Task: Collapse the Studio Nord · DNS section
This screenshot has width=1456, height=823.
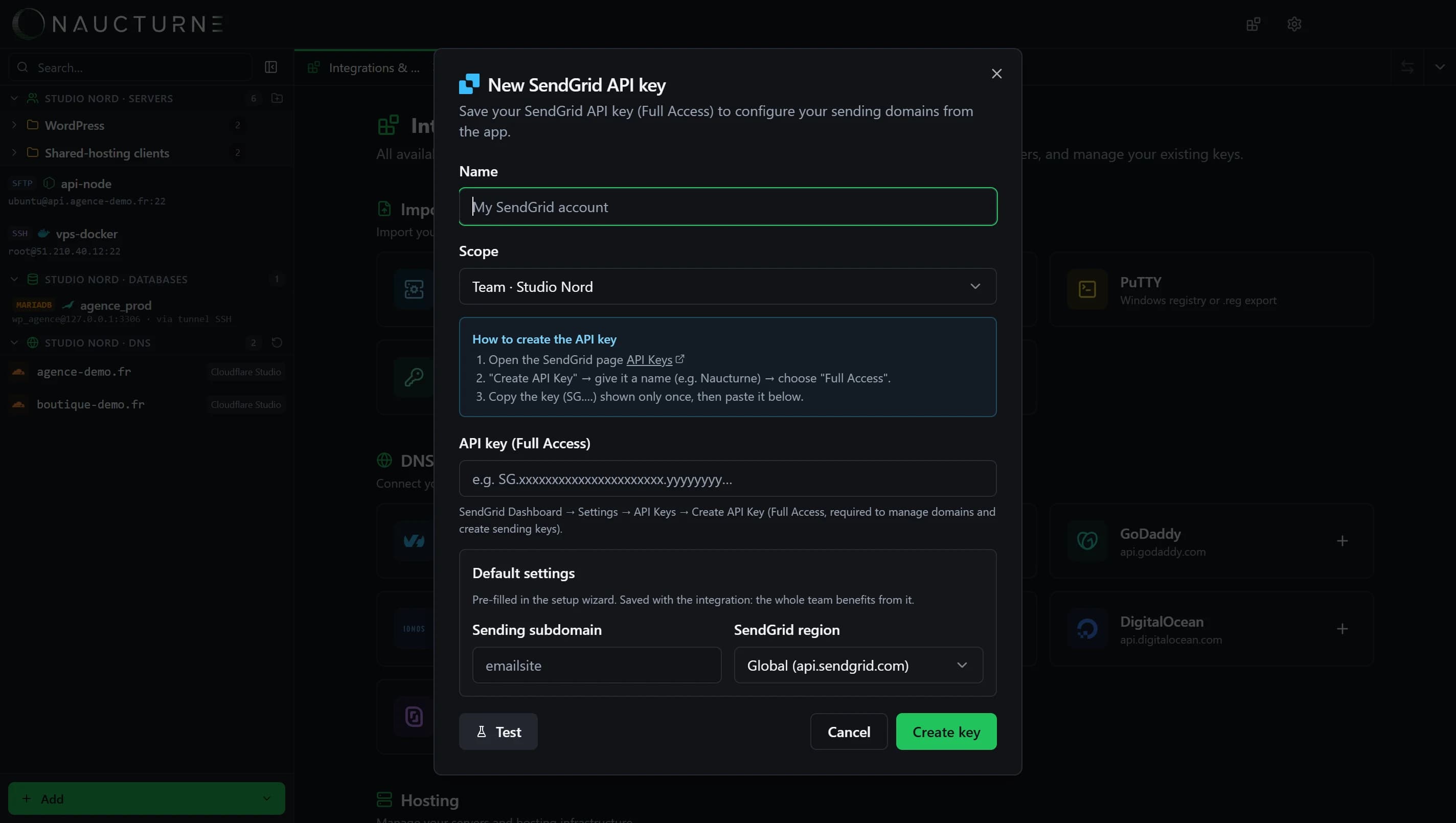Action: (14, 342)
